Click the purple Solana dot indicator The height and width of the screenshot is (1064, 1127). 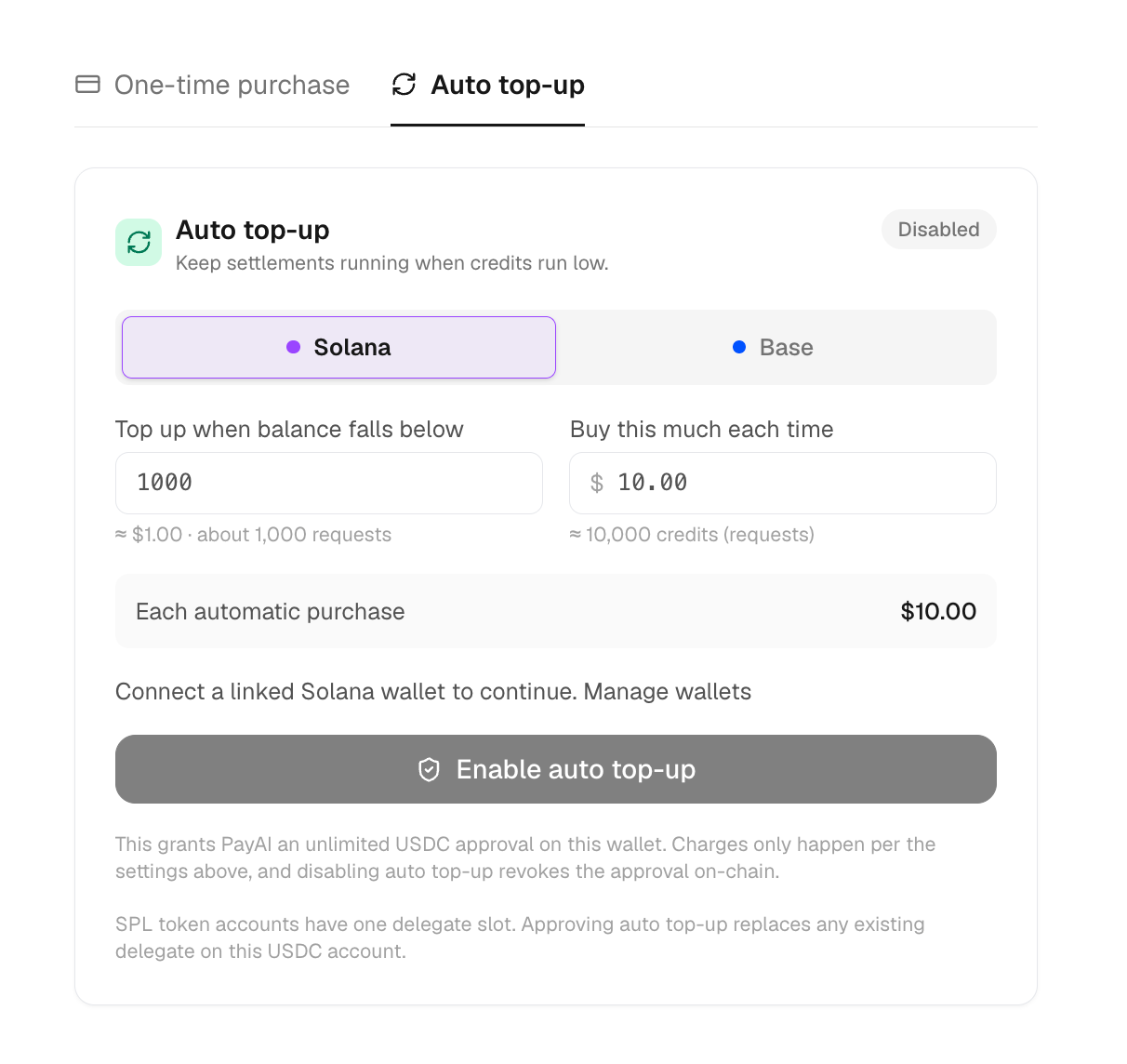coord(293,347)
